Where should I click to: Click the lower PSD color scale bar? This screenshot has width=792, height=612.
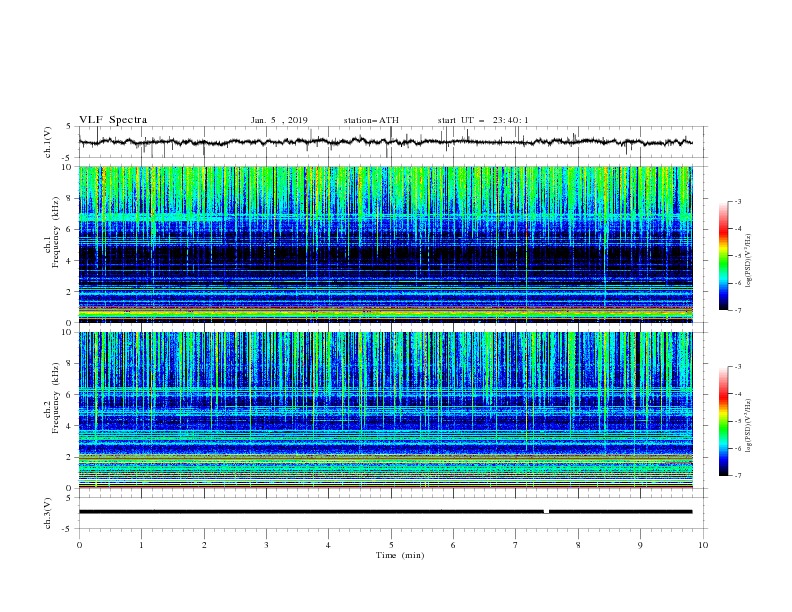point(724,421)
